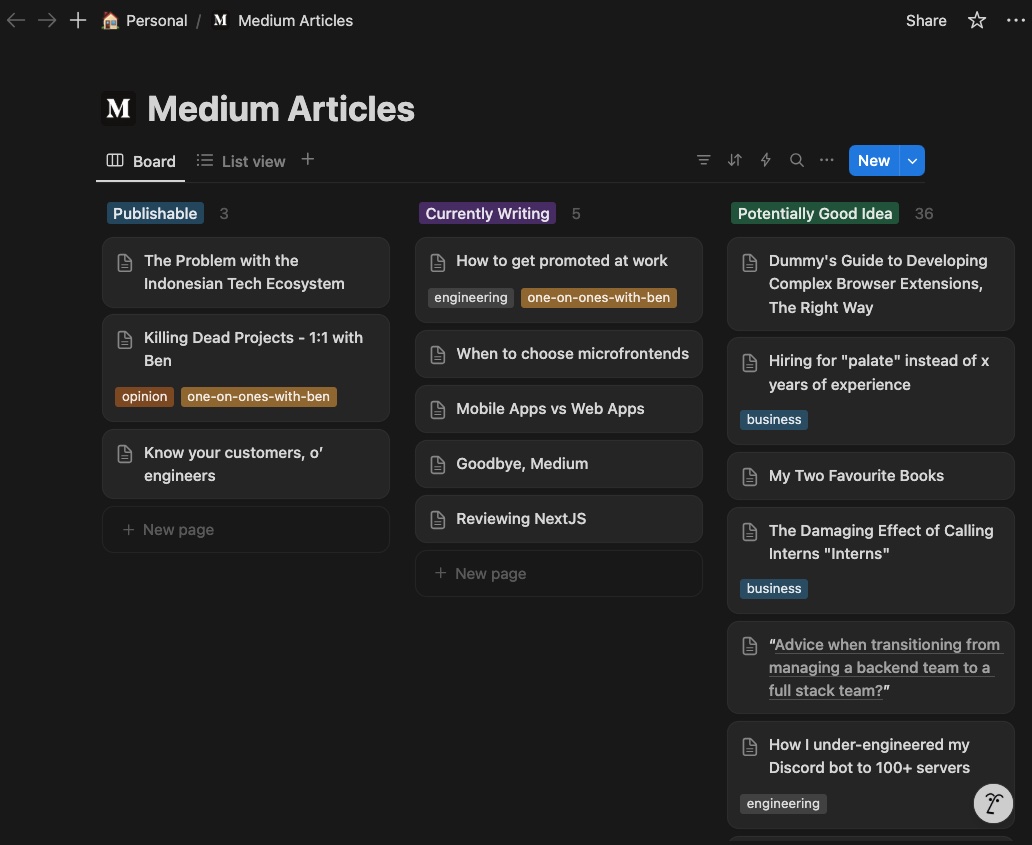Screen dimensions: 1032x845
Task: Click the count 5 beside Currently Writing
Action: 576,213
